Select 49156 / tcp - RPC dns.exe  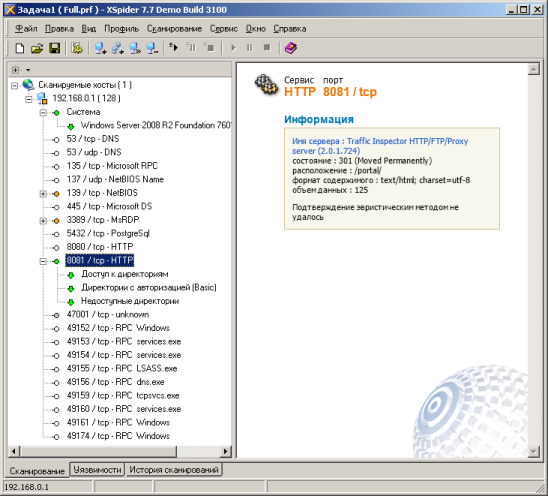click(115, 382)
